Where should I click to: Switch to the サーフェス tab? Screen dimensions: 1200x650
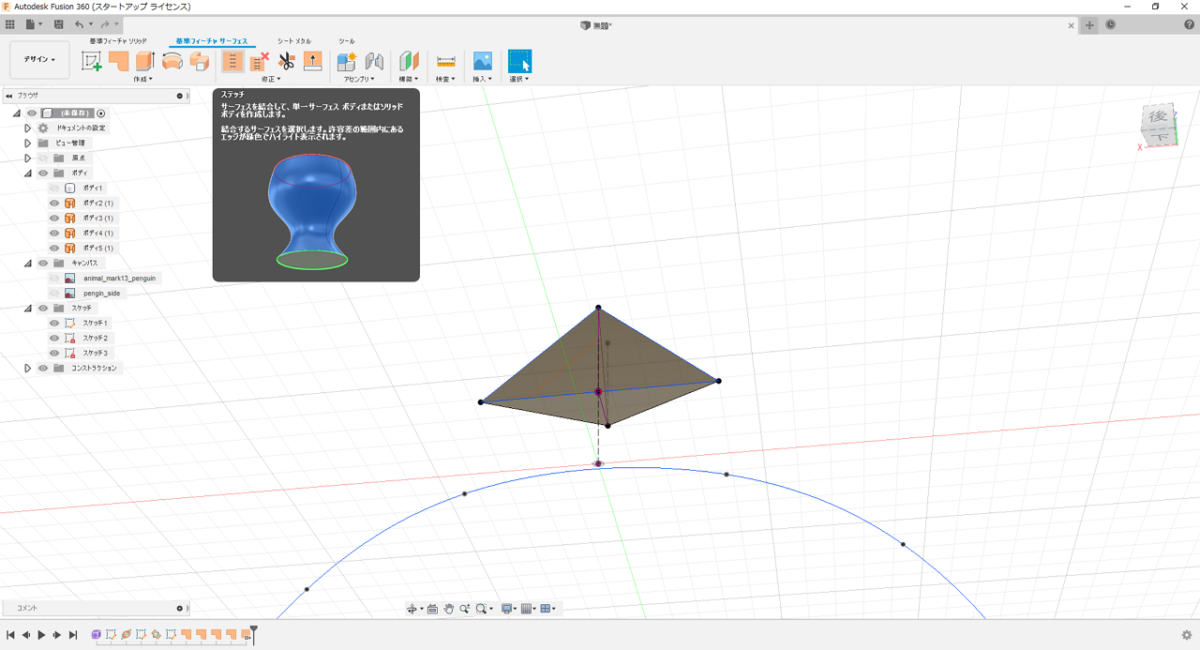pos(211,41)
